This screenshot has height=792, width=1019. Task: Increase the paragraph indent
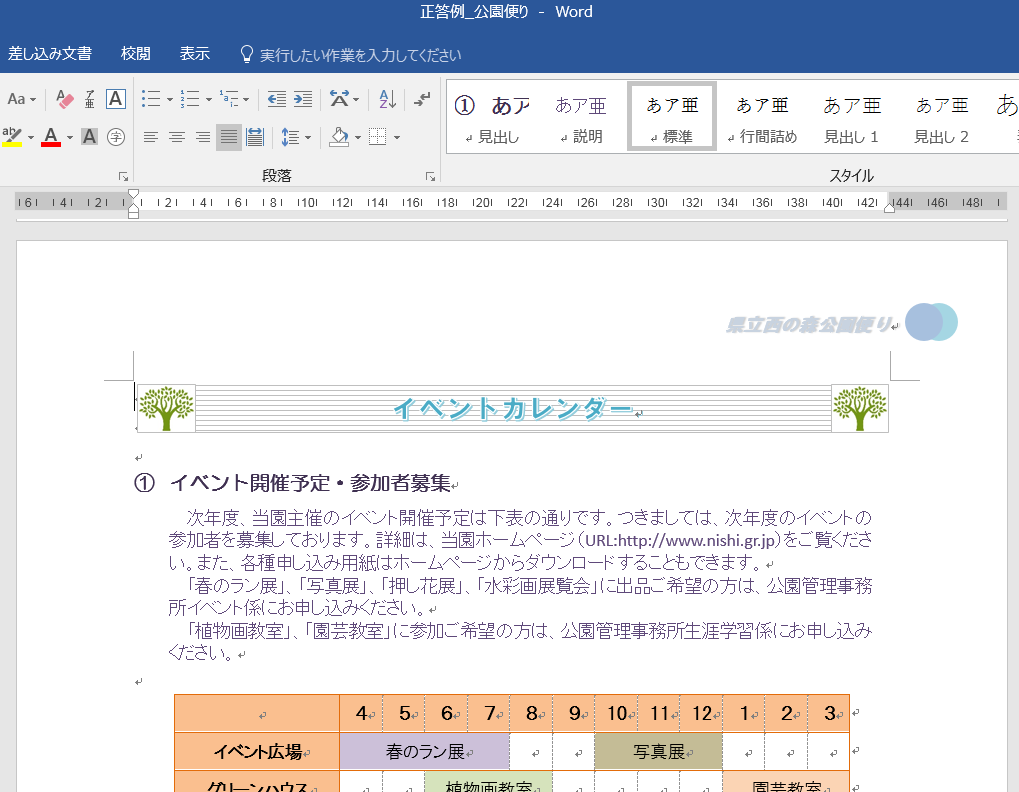pos(302,99)
